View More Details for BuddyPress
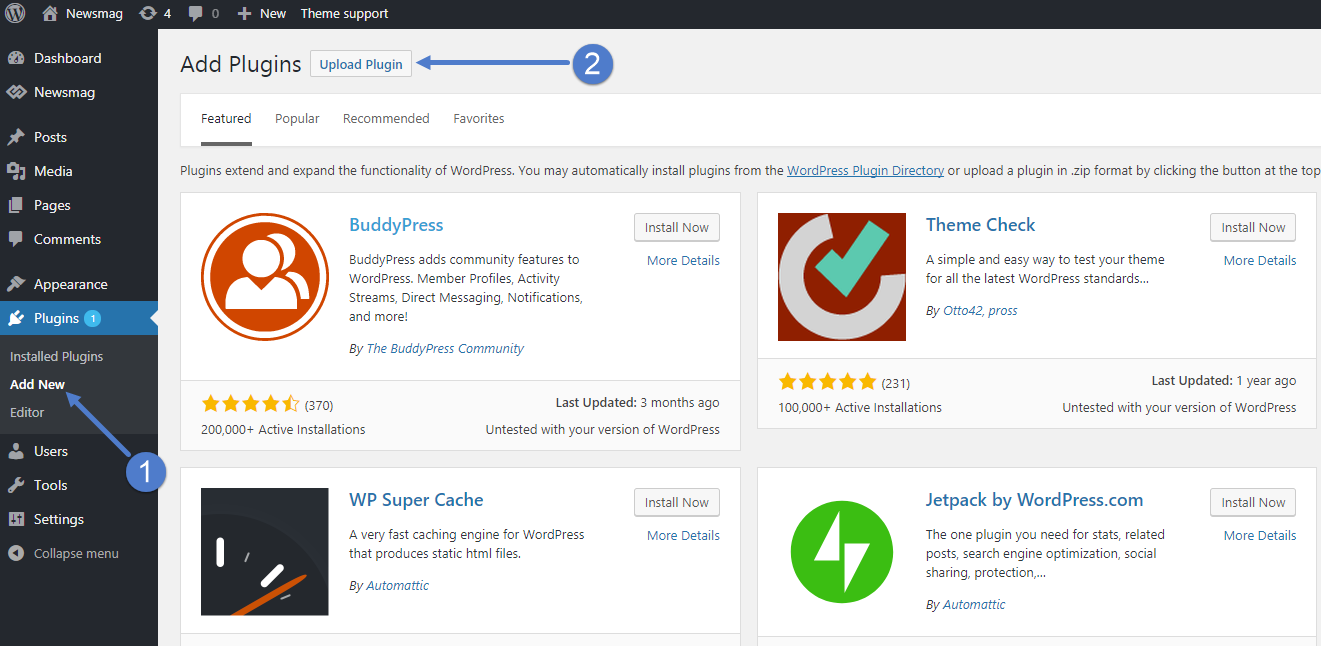Viewport: 1321px width, 646px height. point(683,260)
